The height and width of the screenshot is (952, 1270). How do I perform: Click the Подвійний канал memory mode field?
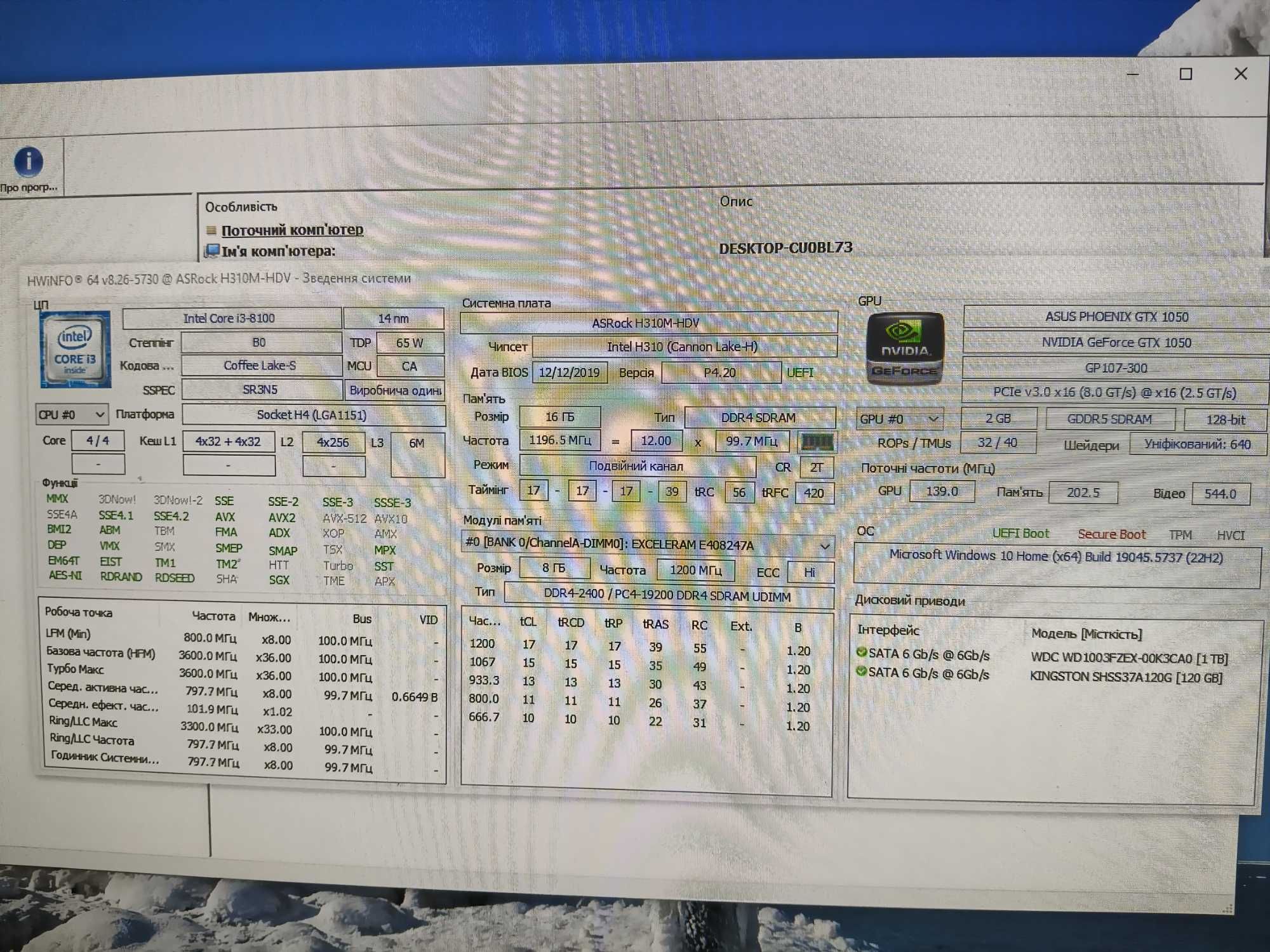(638, 466)
